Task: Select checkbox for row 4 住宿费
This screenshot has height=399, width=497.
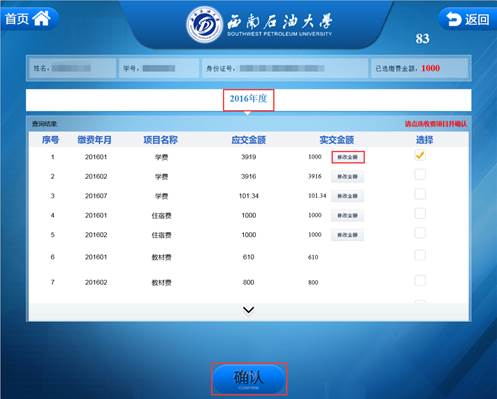Action: pos(420,214)
